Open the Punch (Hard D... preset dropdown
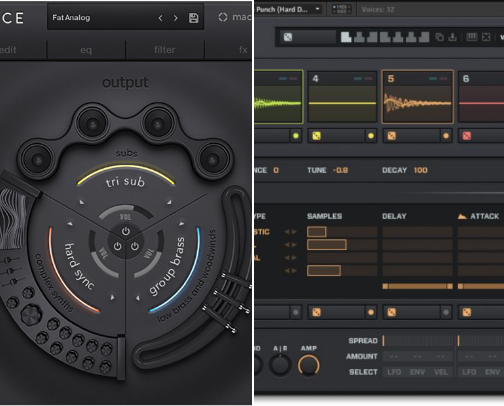Screen dimensions: 504x406 pyautogui.click(x=317, y=9)
